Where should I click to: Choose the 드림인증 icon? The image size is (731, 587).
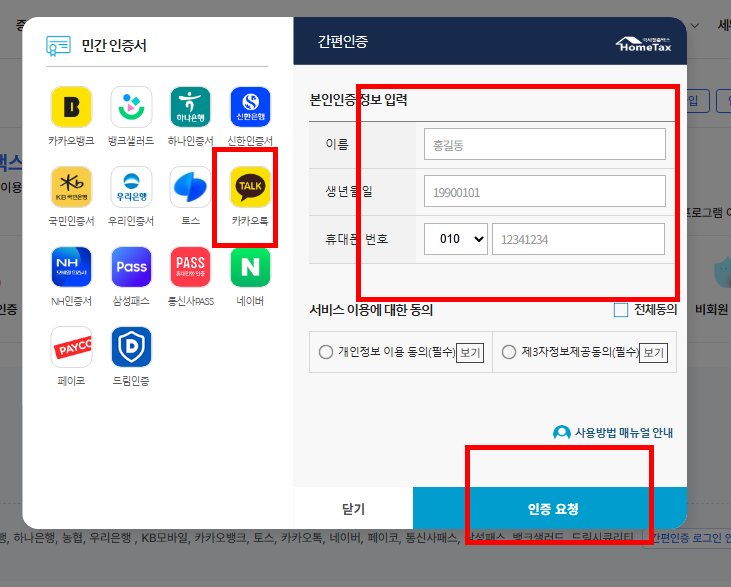[131, 347]
